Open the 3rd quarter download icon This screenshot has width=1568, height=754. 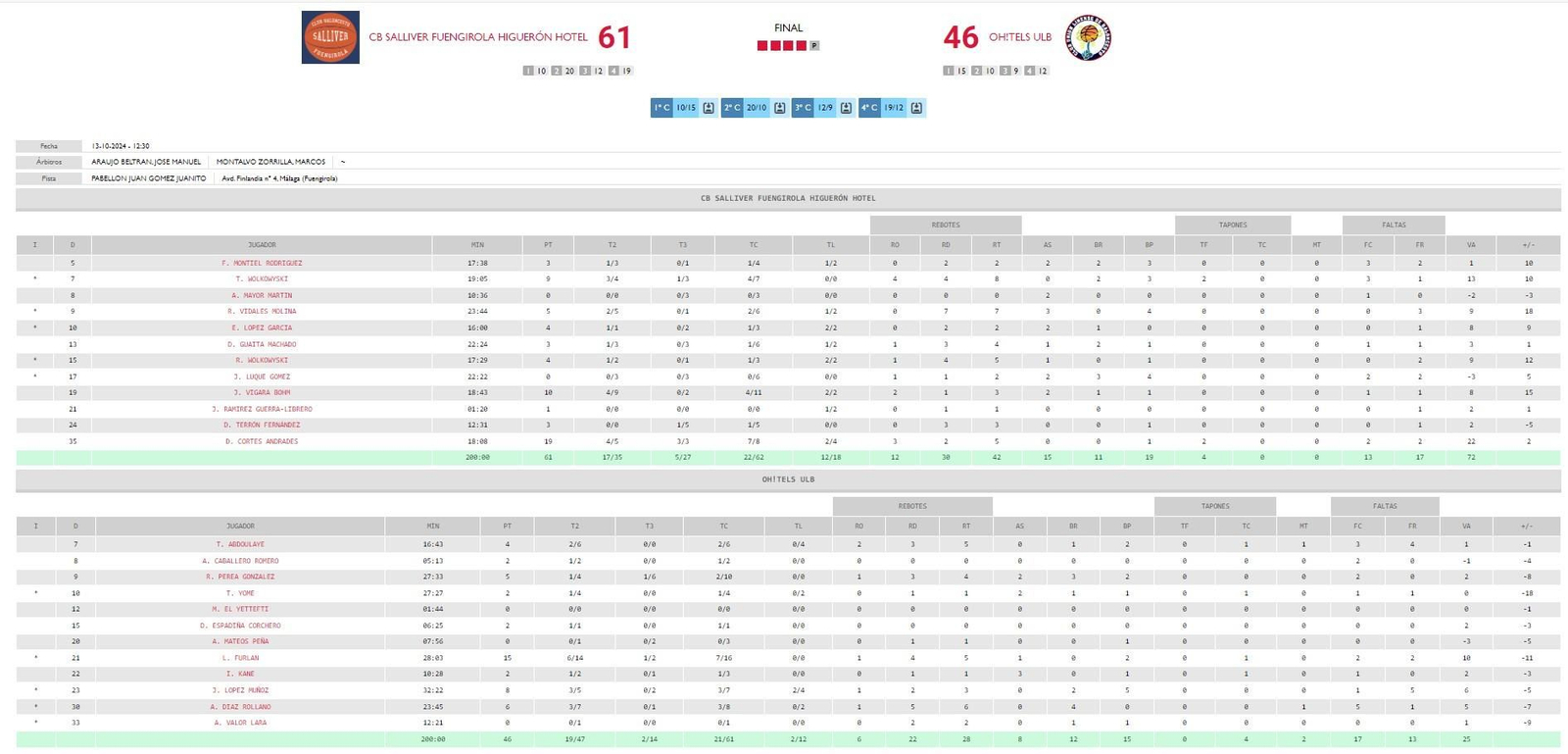coord(846,108)
